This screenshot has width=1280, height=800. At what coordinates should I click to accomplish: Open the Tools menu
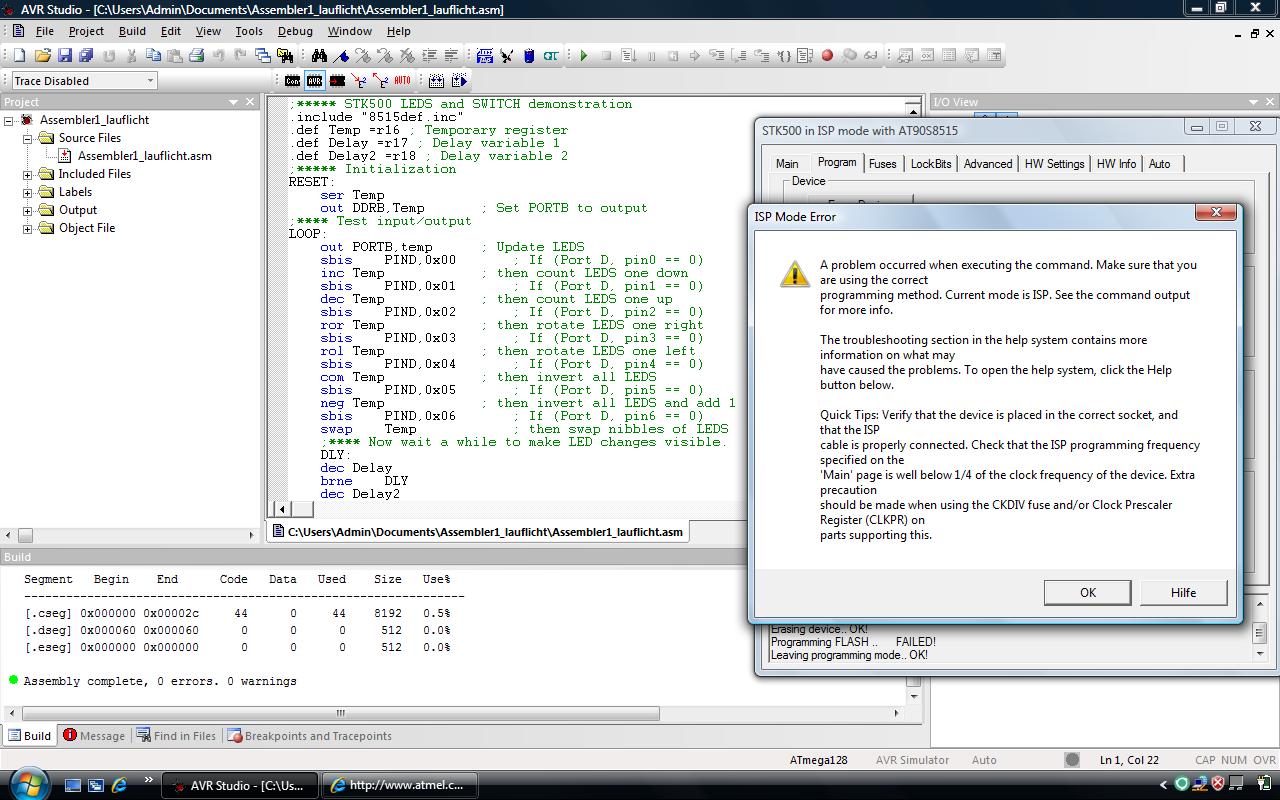pyautogui.click(x=249, y=31)
